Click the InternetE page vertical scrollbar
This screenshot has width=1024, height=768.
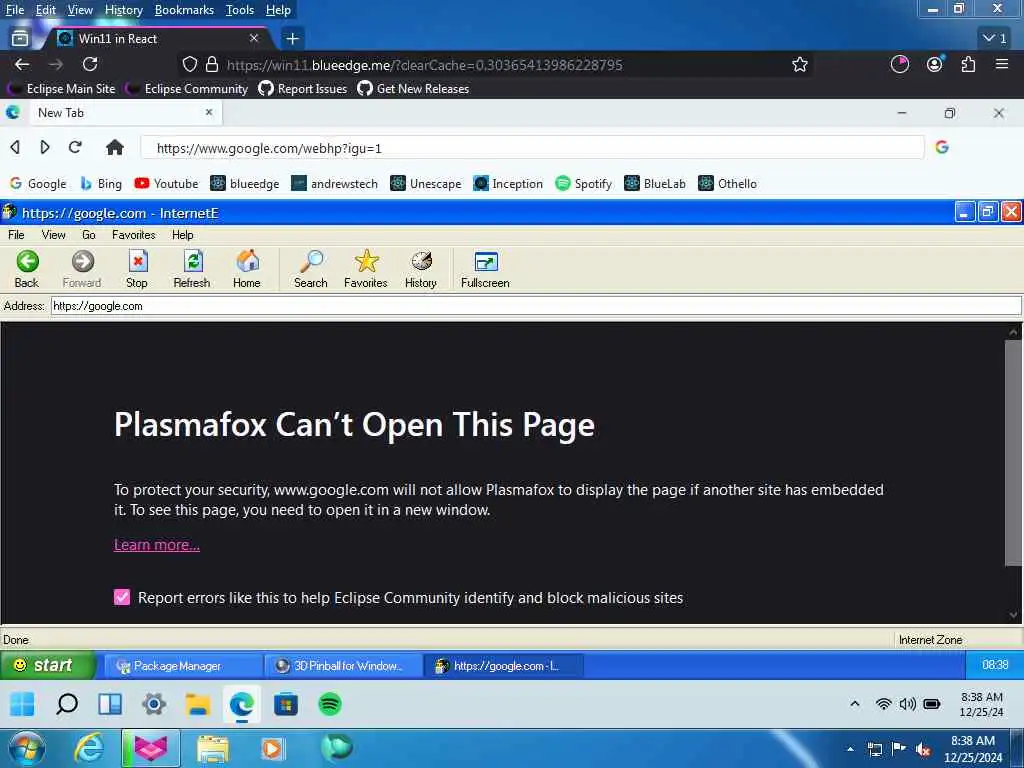point(1013,452)
